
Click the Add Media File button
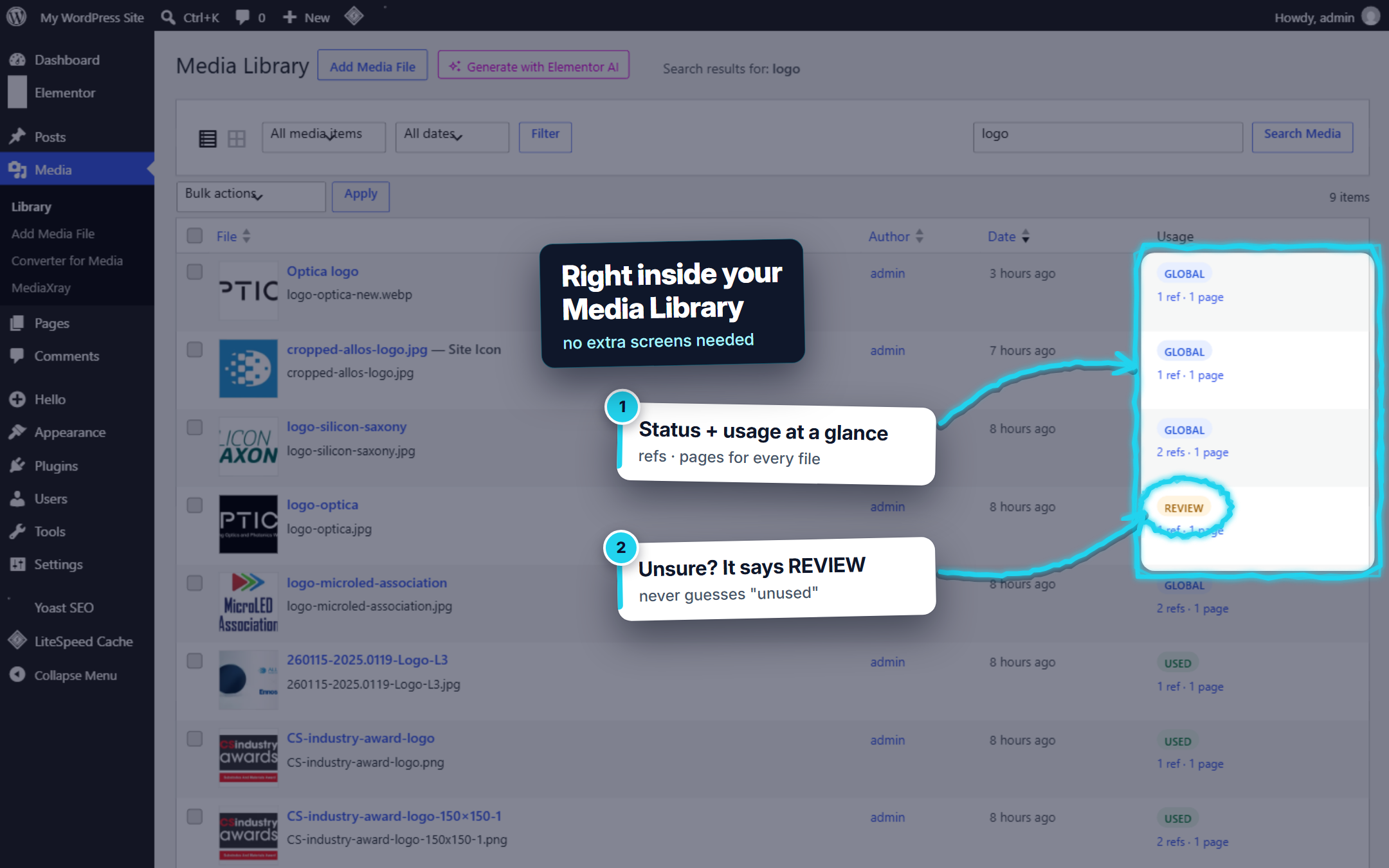[x=372, y=66]
